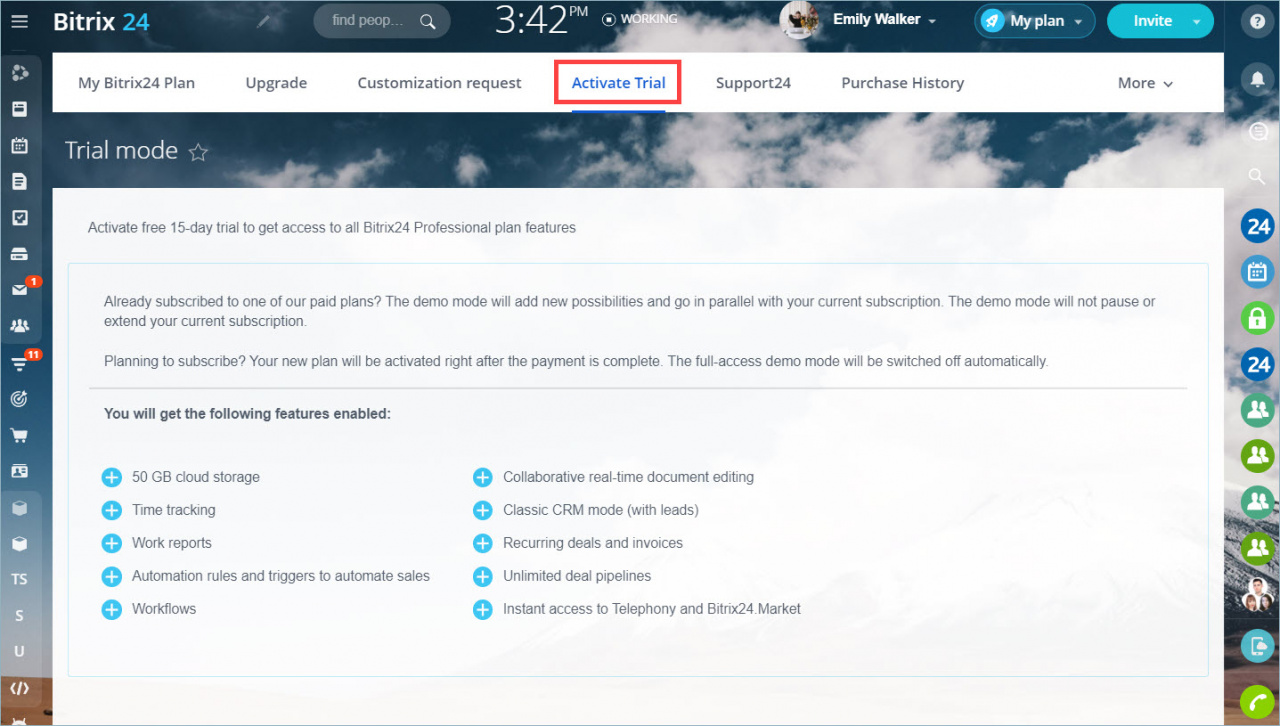Screen dimensions: 1280x726
Task: Click plus icon next to Work reports
Action: point(112,544)
